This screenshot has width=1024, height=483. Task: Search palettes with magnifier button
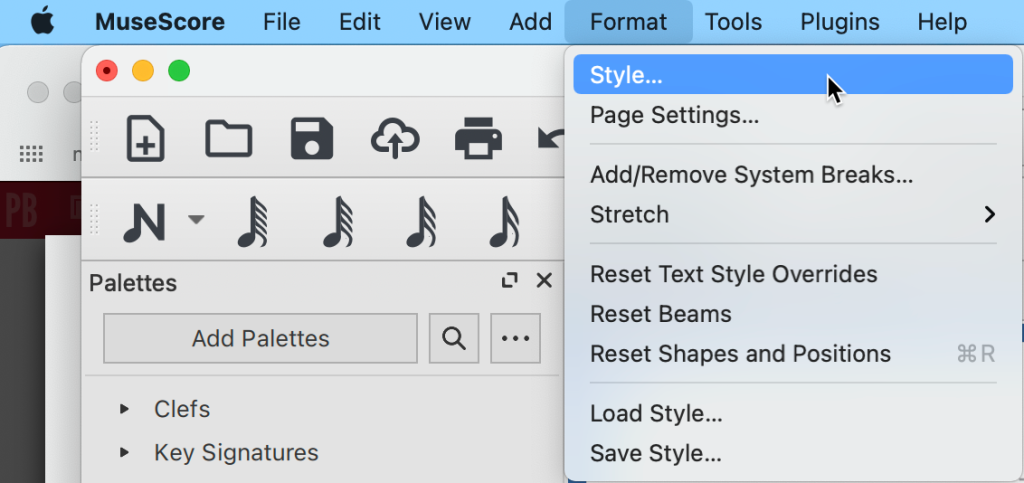[x=454, y=338]
